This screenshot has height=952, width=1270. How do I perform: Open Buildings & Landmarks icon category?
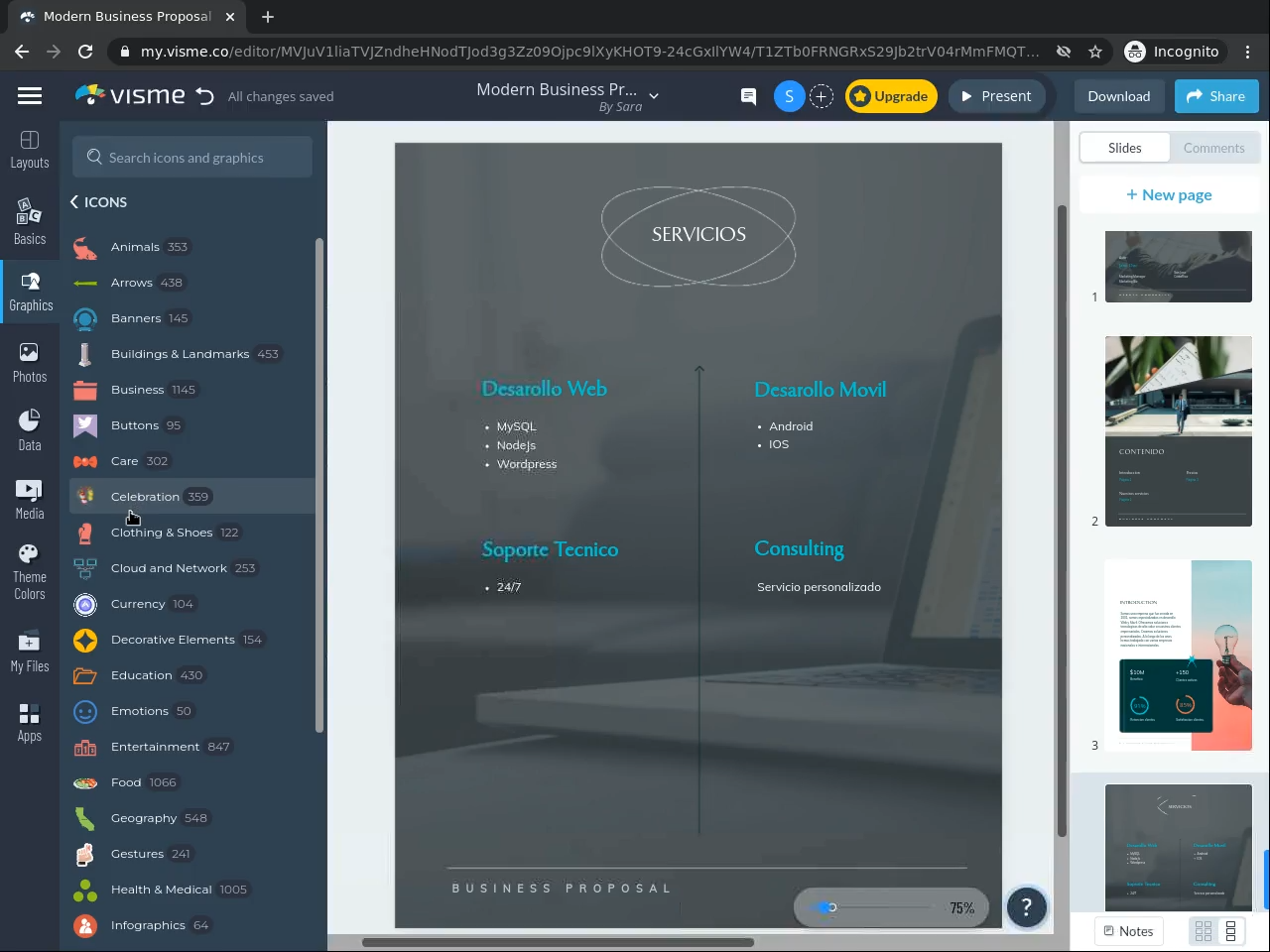[191, 354]
